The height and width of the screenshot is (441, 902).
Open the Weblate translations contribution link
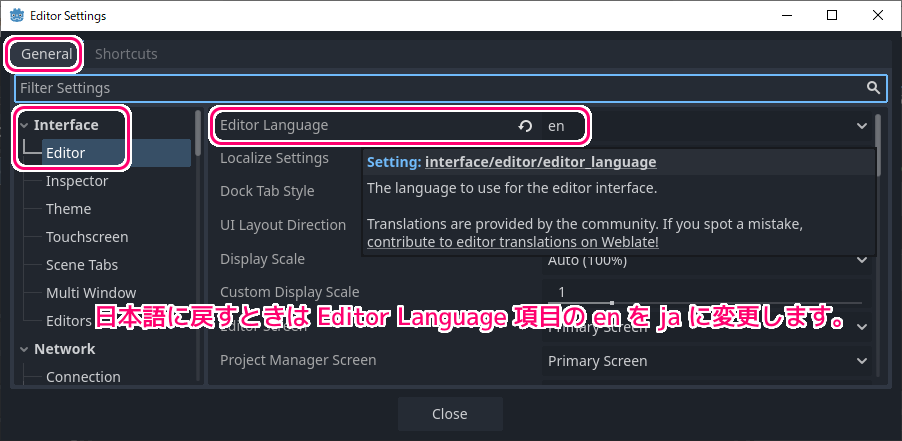[x=513, y=242]
